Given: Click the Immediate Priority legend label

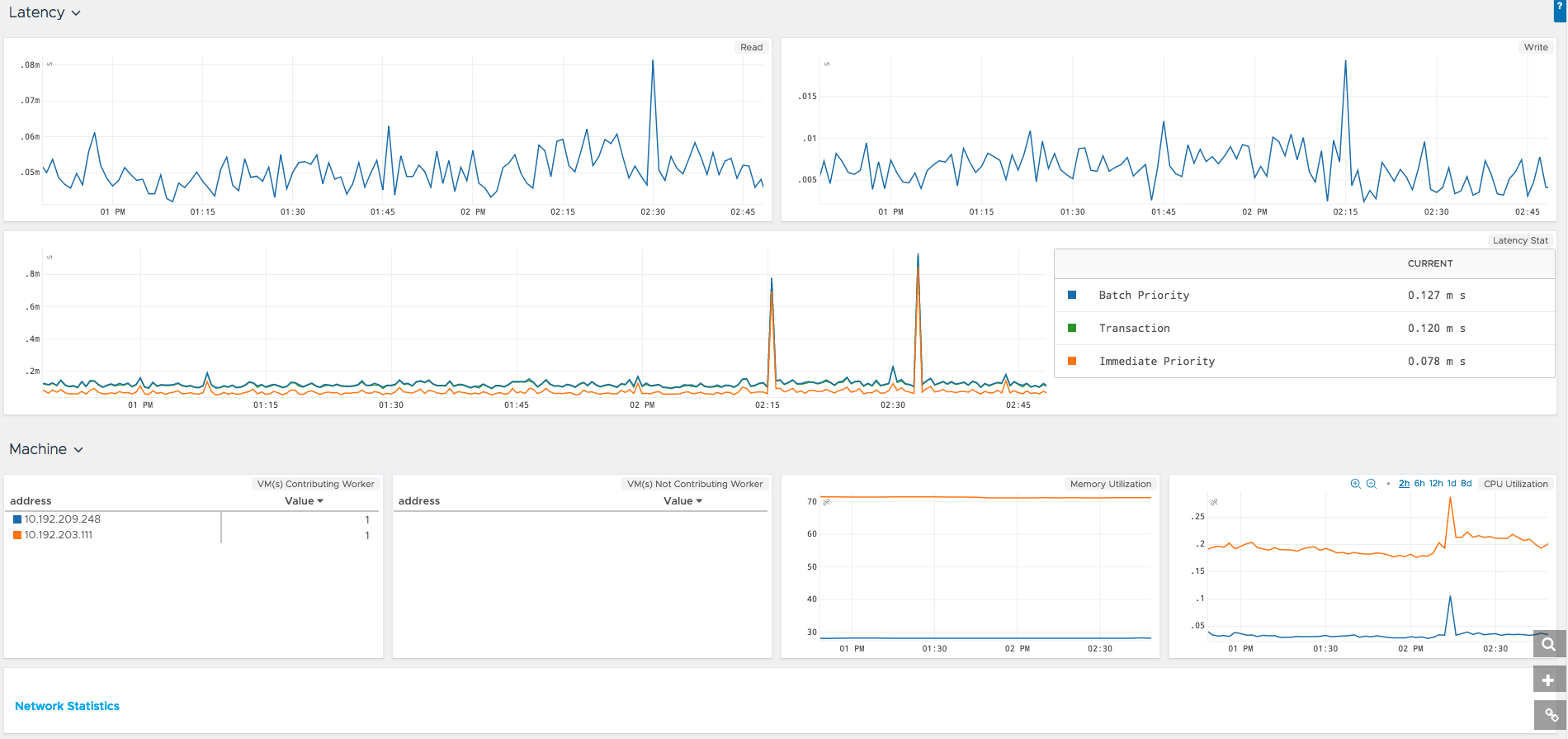Looking at the screenshot, I should (1157, 361).
